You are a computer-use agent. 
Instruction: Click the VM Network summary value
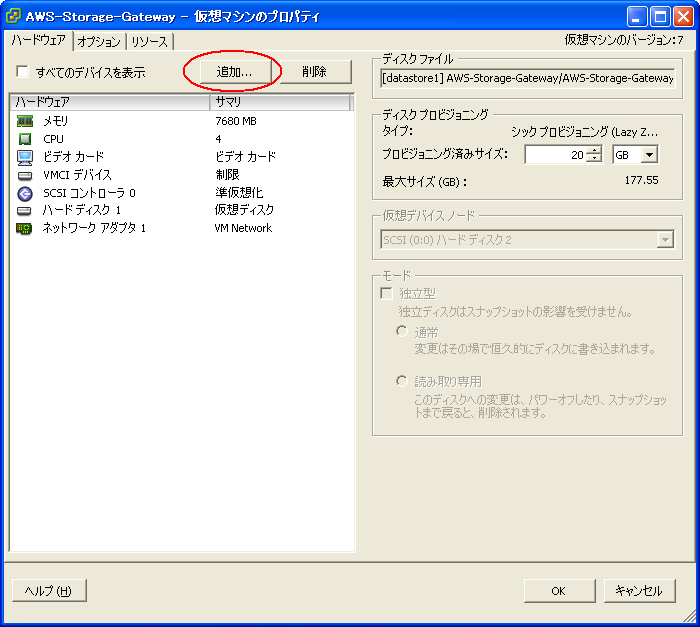pos(243,228)
